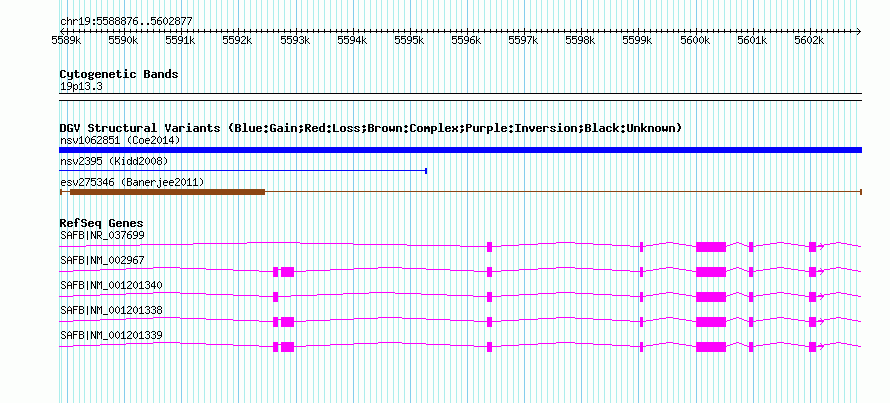Select the SAFB|NM_002967 transcript label
Screen dimensions: 890x403
pyautogui.click(x=102, y=260)
